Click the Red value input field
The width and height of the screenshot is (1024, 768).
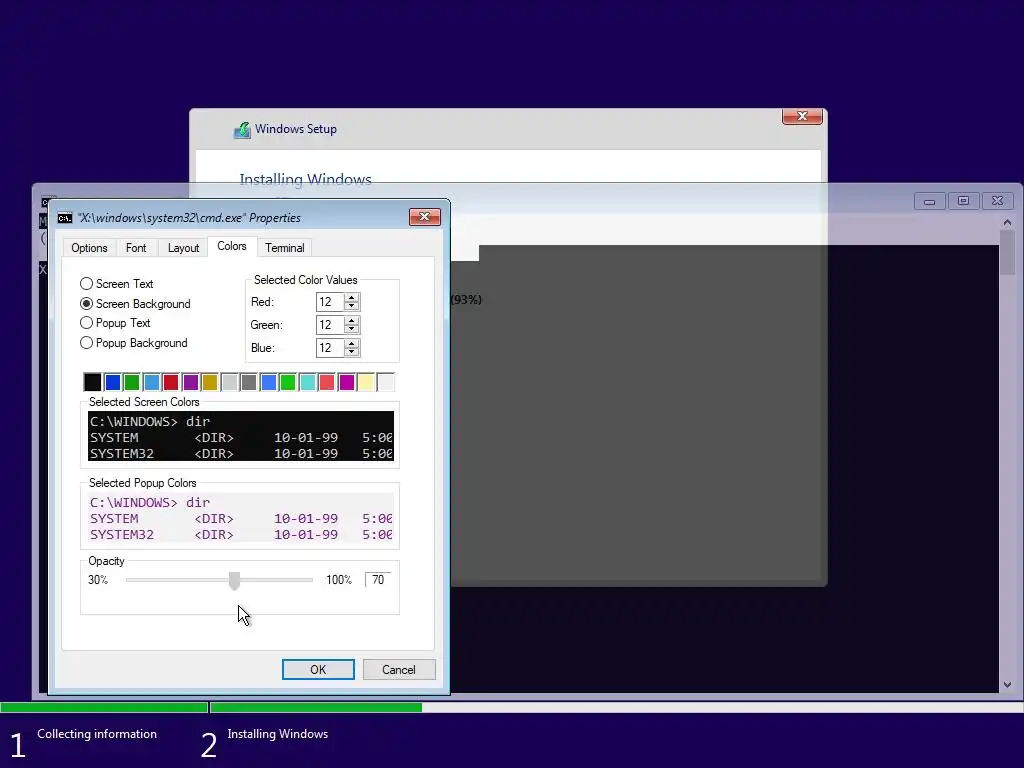pos(330,302)
